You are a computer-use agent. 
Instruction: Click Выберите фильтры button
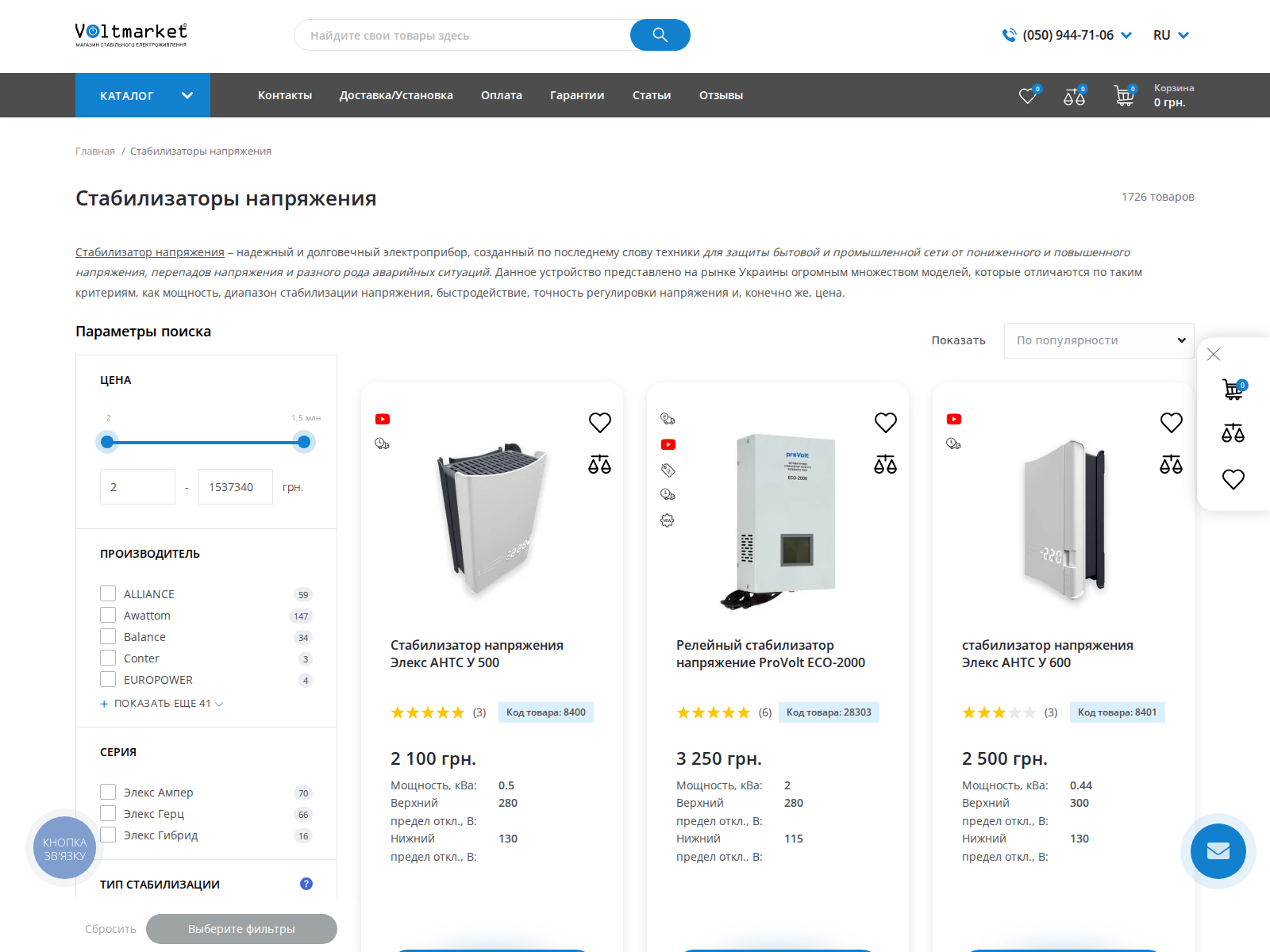click(x=241, y=929)
